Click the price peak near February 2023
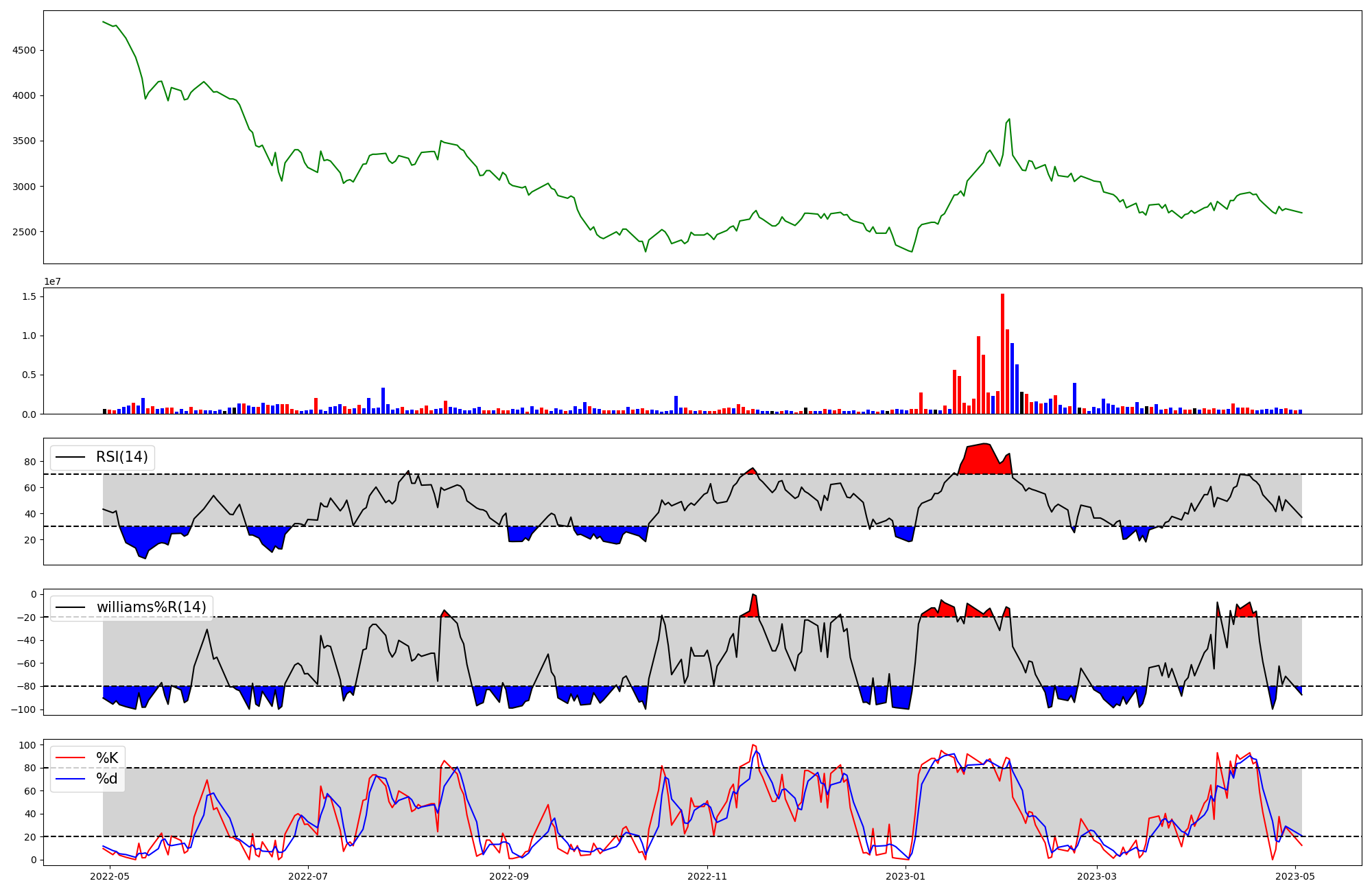 tap(1009, 119)
